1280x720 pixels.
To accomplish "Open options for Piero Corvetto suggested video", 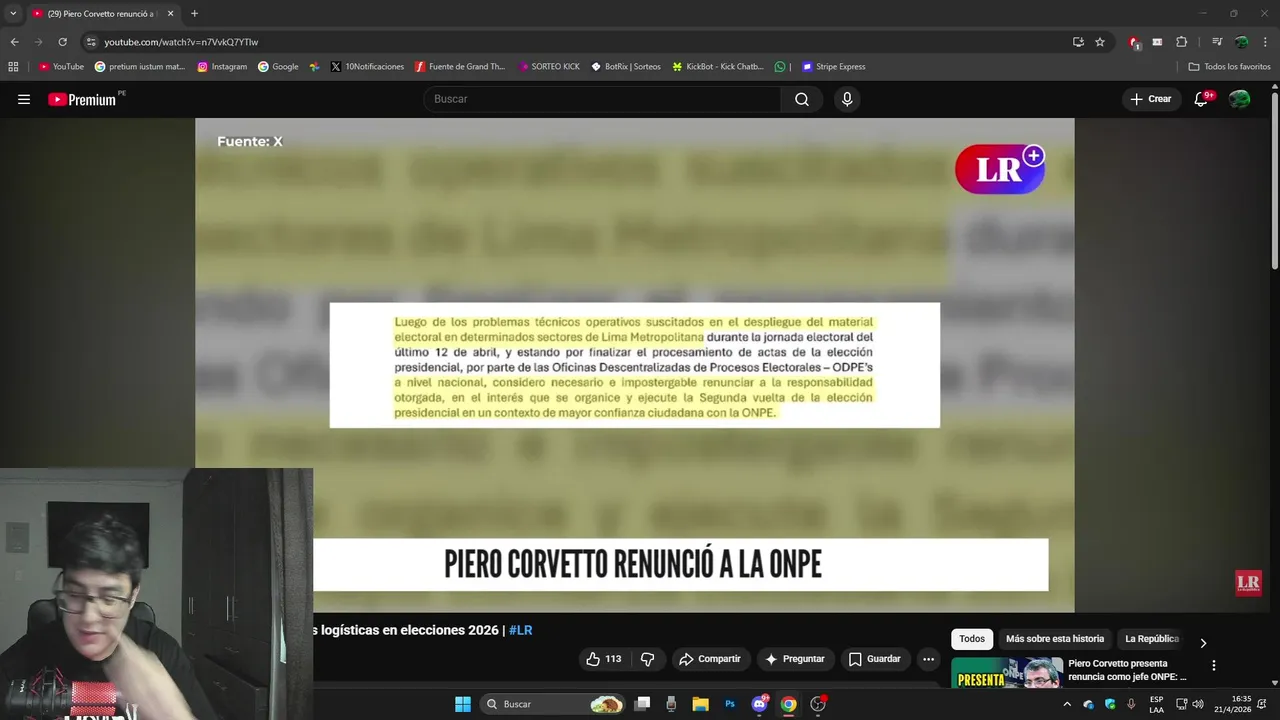I will tap(1214, 665).
